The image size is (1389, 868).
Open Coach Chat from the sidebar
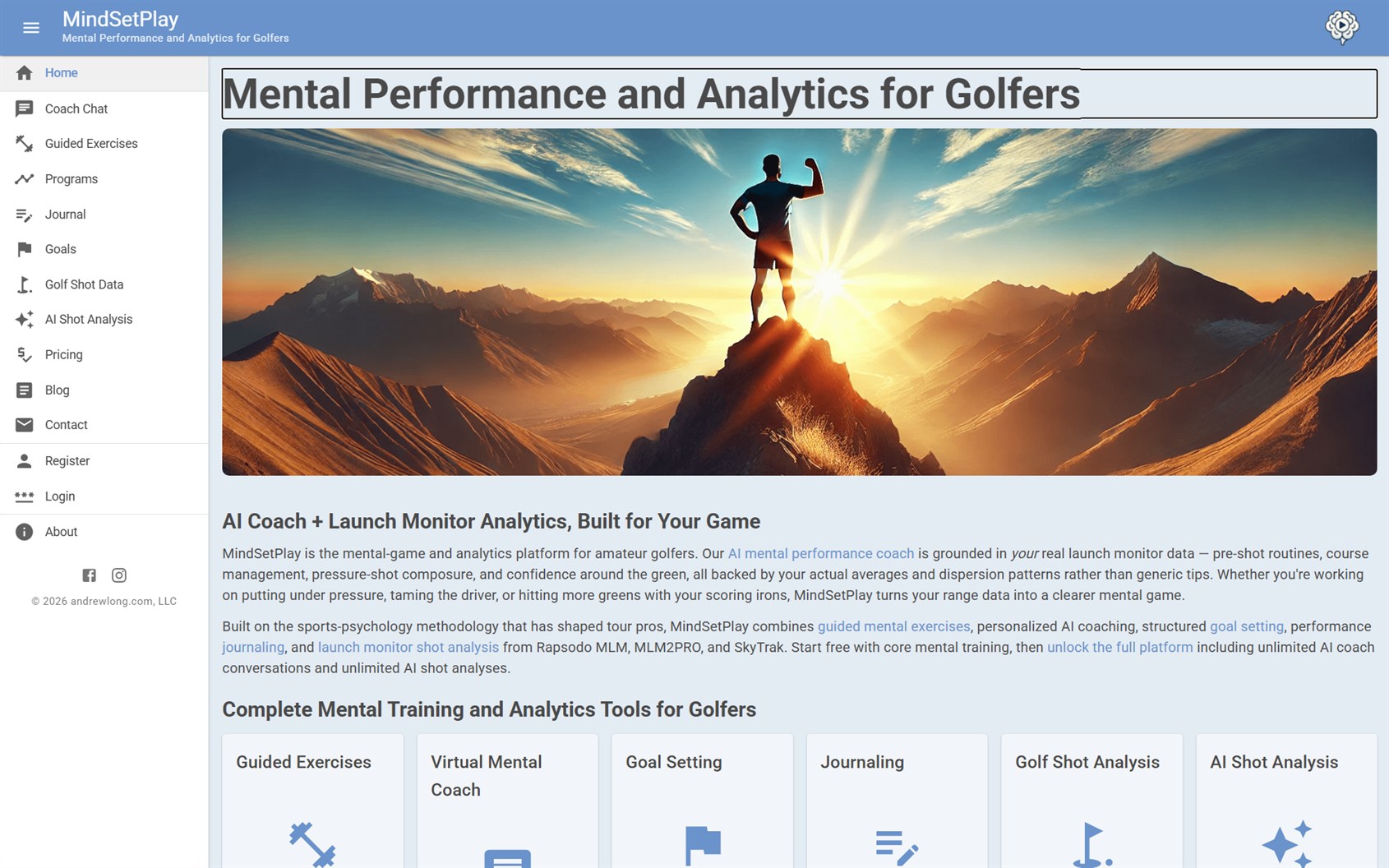tap(104, 108)
